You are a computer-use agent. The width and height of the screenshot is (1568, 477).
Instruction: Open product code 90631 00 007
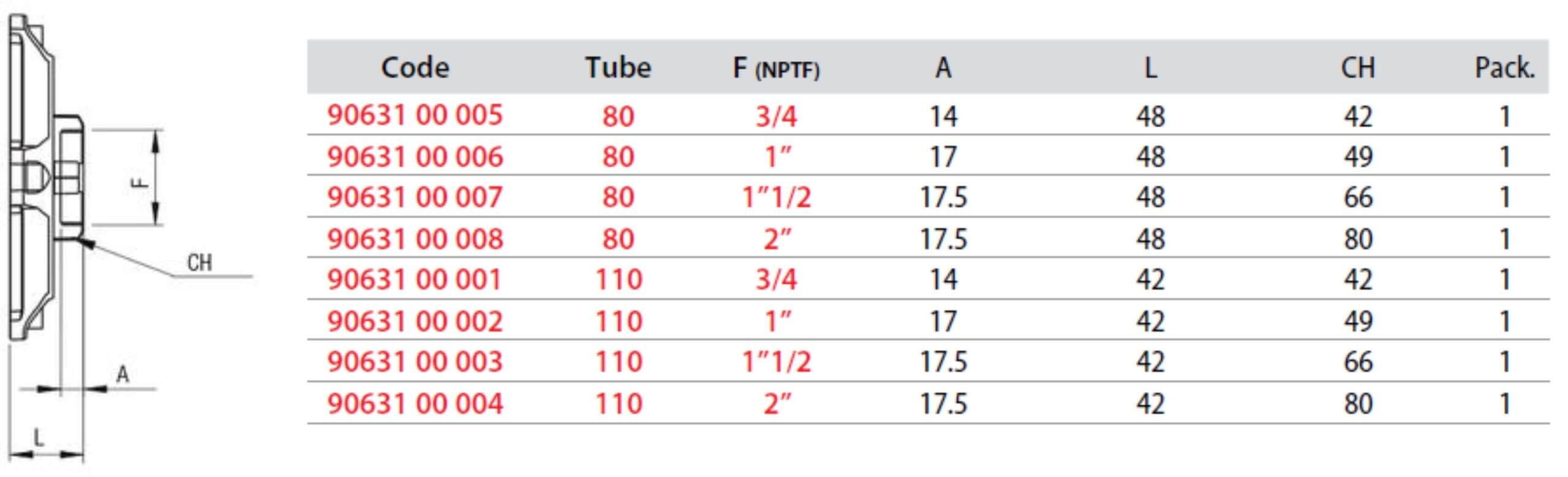pyautogui.click(x=415, y=197)
